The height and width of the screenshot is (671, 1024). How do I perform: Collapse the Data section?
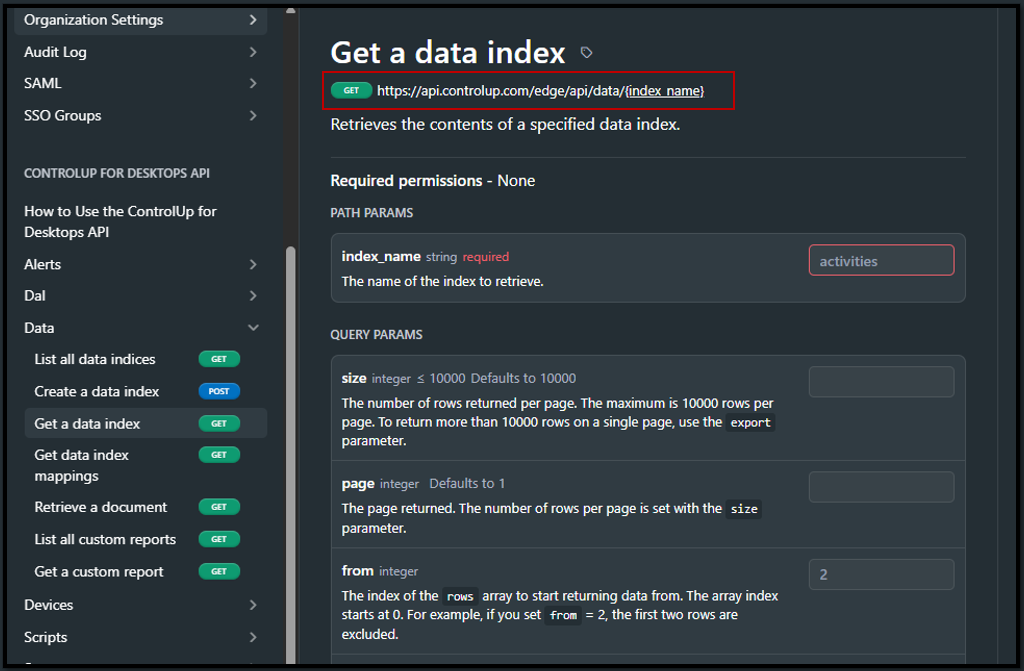tap(140, 328)
